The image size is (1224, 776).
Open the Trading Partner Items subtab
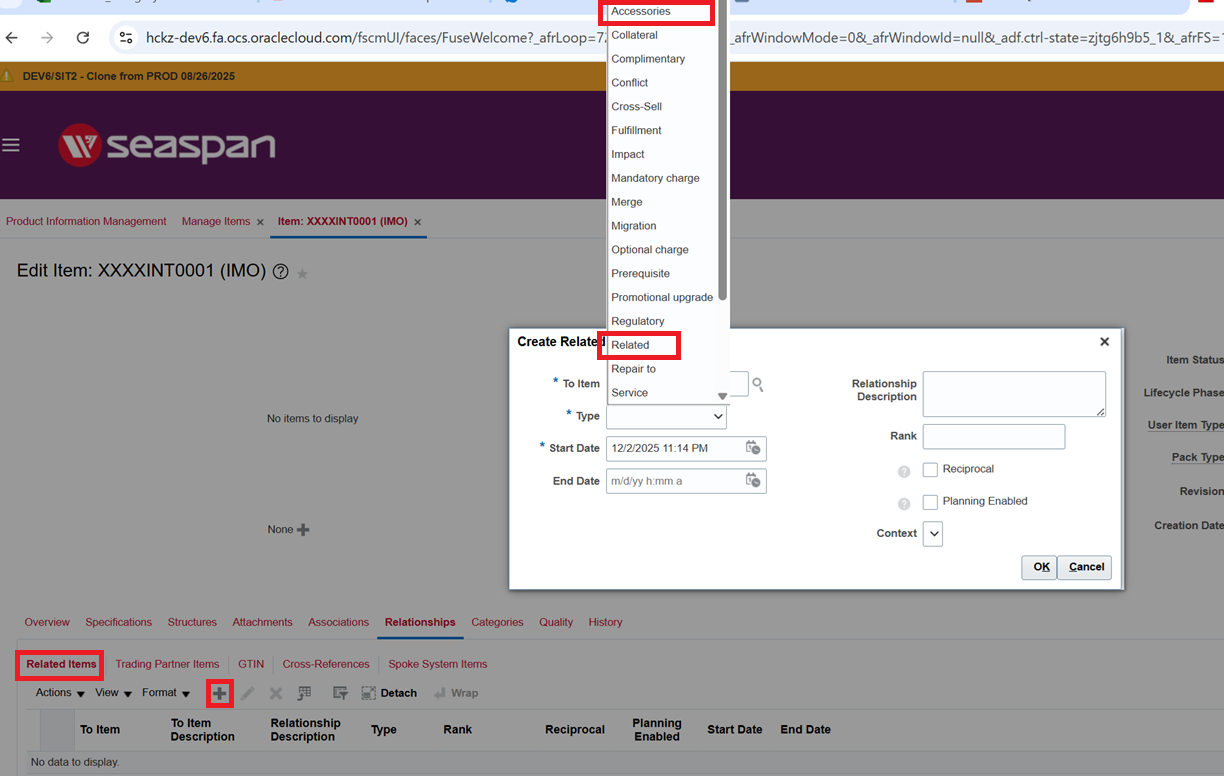167,664
